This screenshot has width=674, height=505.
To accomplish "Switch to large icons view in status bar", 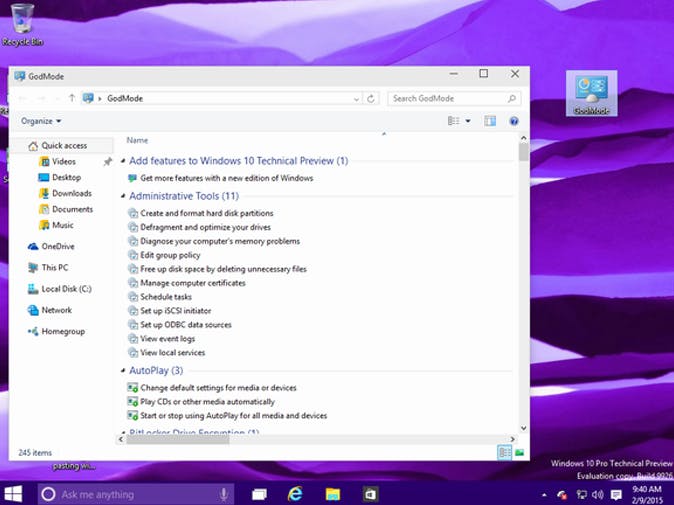I will coord(519,452).
